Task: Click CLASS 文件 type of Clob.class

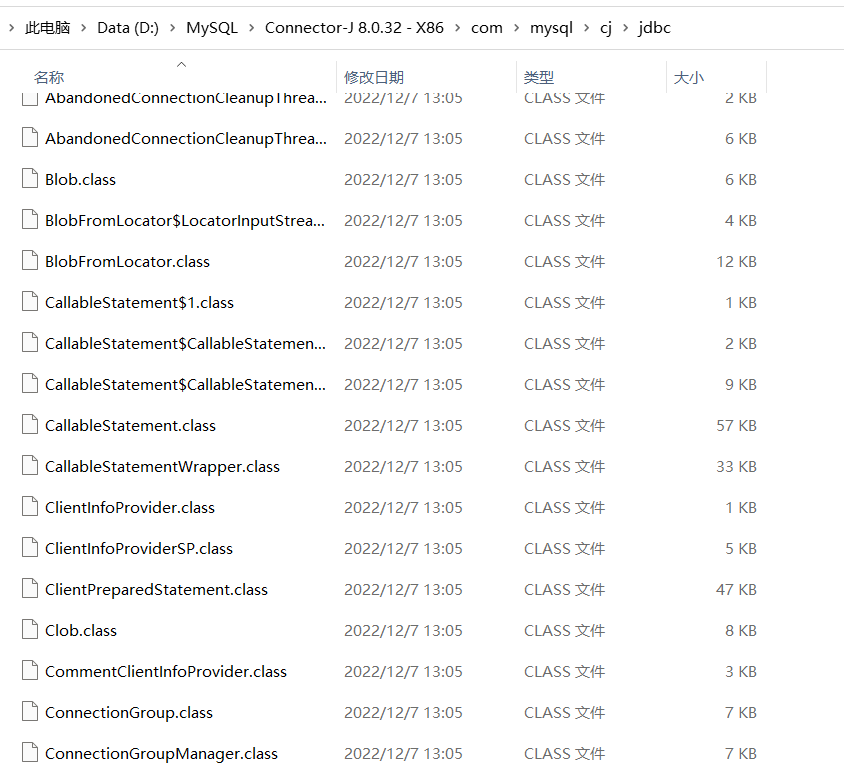Action: click(x=565, y=630)
